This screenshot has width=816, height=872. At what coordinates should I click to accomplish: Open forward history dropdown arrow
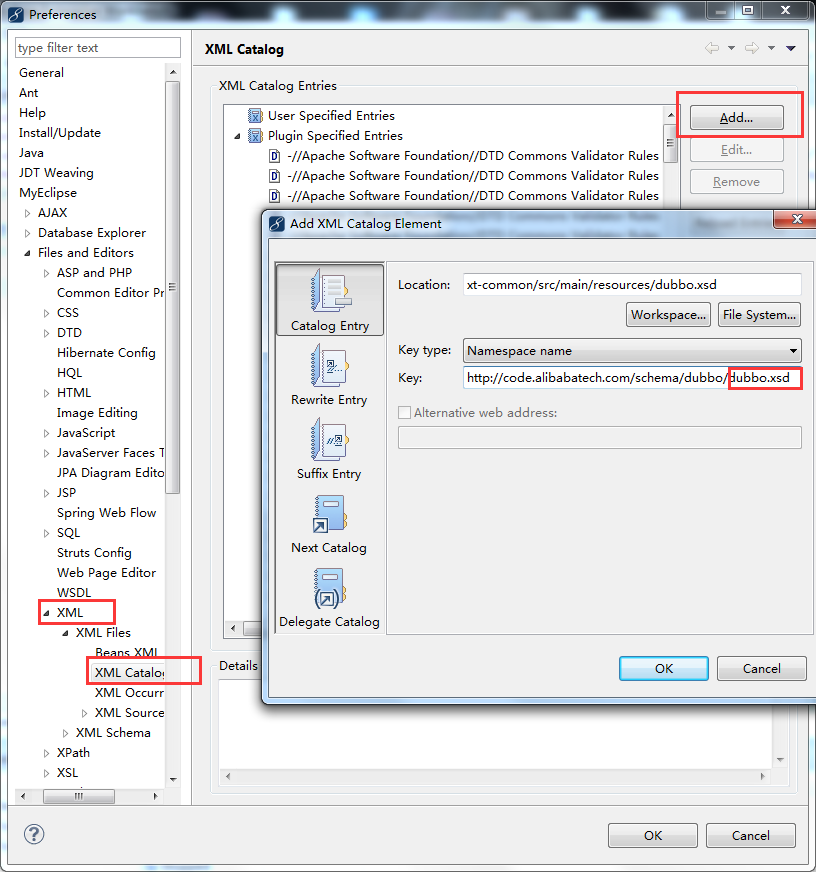tap(771, 48)
